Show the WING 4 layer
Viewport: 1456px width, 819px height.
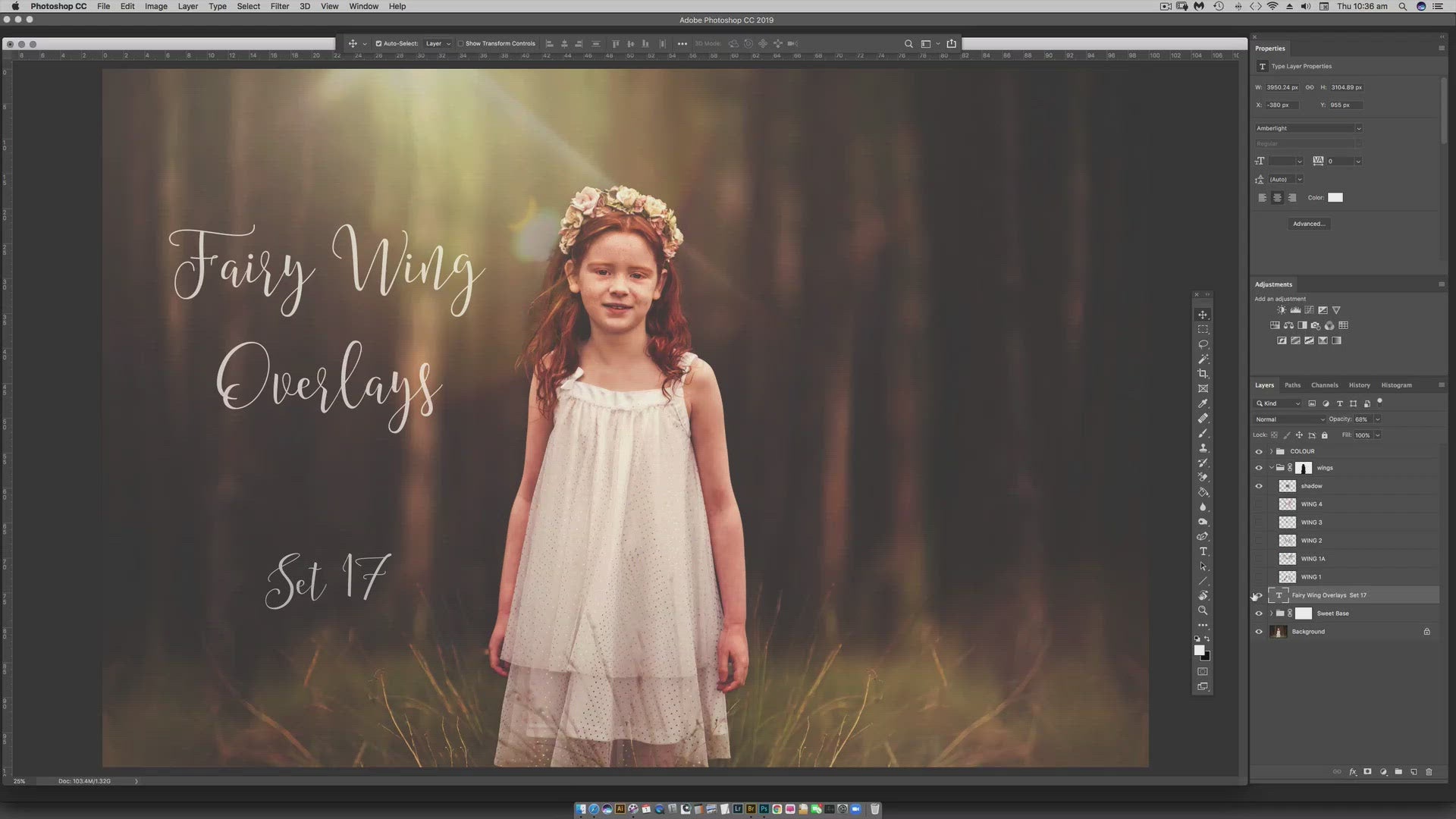pos(1259,504)
